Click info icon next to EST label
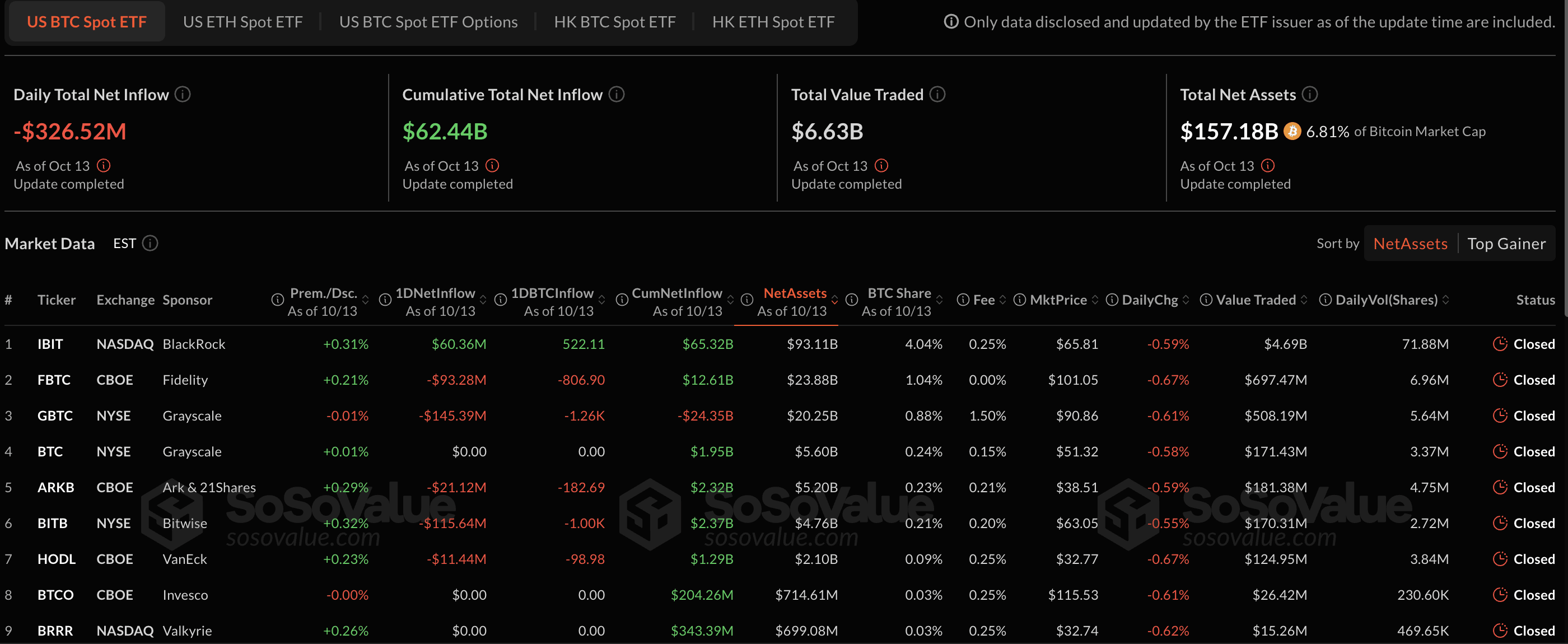The image size is (1568, 644). (150, 244)
